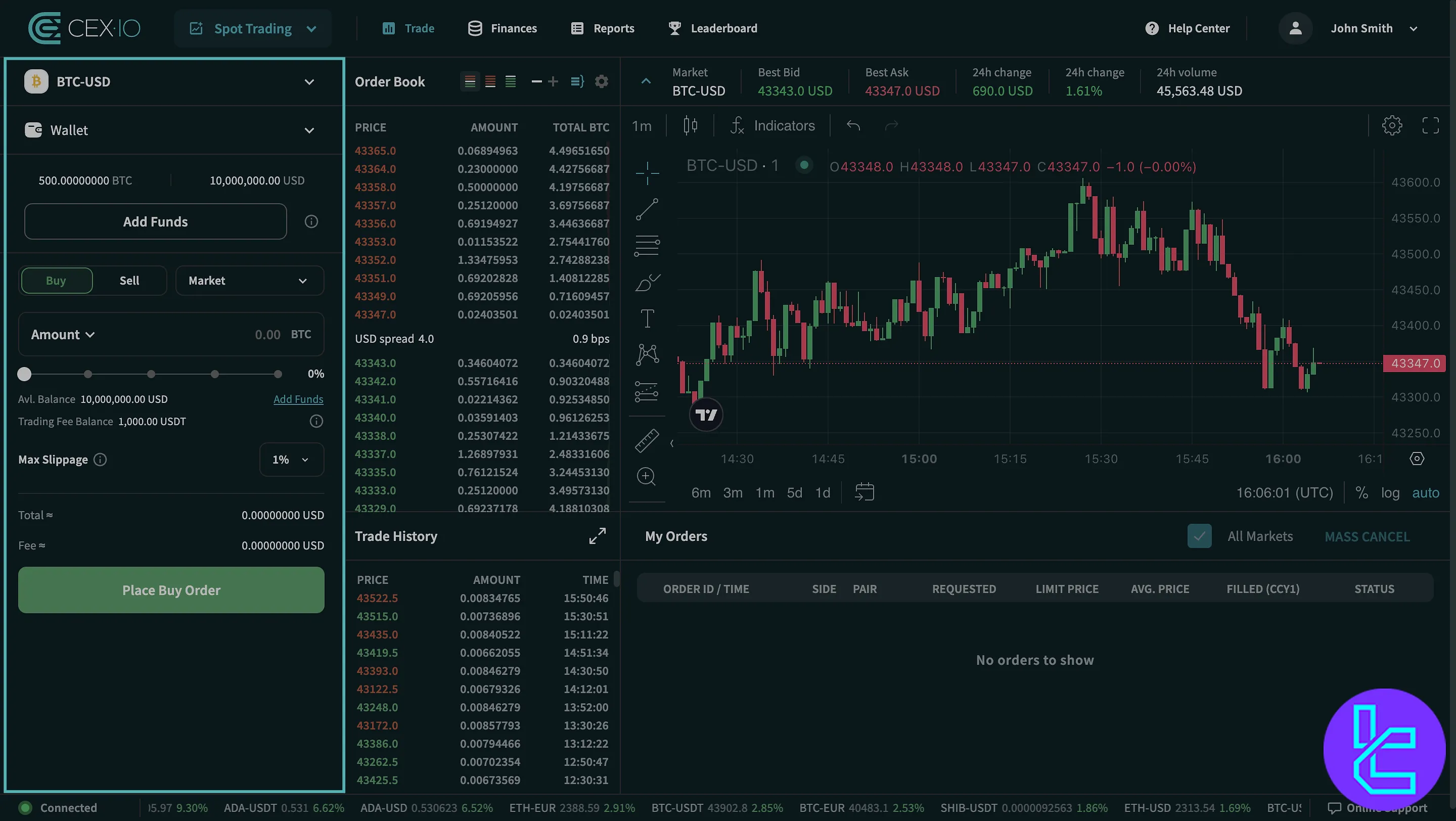1456x821 pixels.
Task: Click the large Add Funds button
Action: 155,221
